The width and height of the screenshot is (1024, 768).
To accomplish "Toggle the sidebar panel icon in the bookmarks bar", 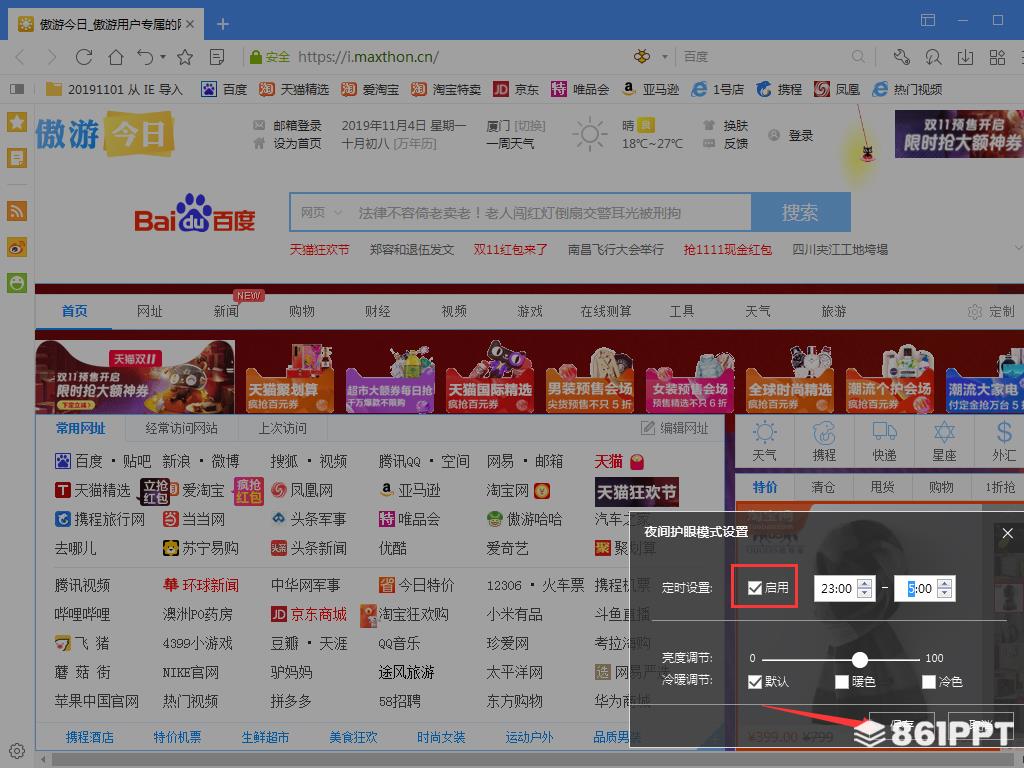I will point(17,89).
